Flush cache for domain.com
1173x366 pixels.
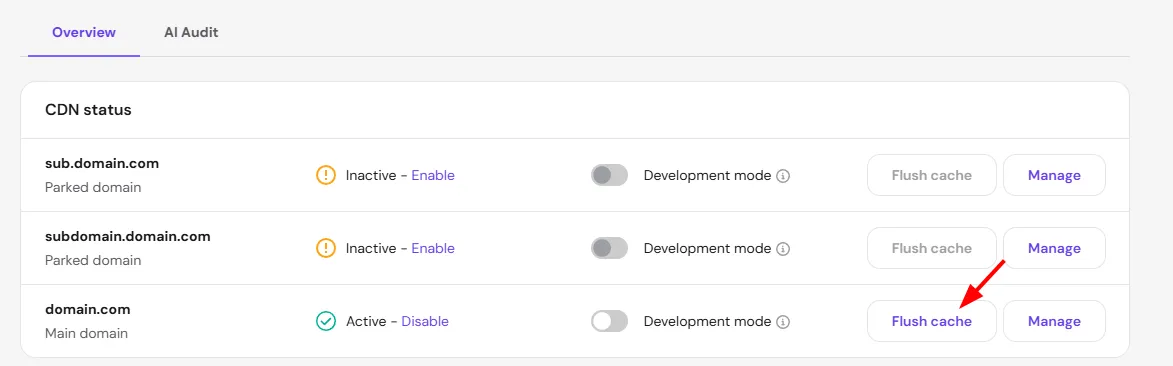tap(931, 321)
